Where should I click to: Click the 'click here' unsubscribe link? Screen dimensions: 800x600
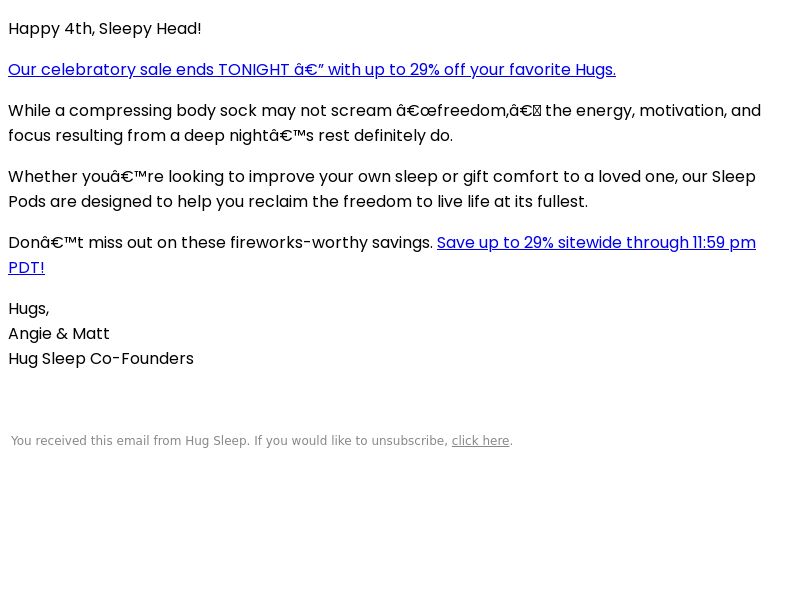(480, 441)
